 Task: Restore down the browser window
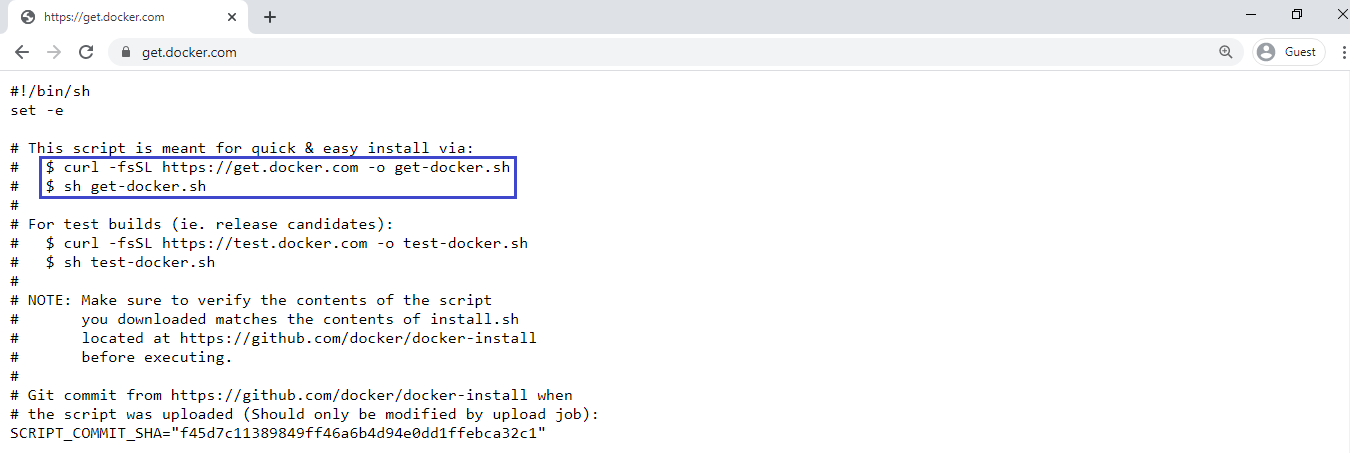click(x=1297, y=14)
